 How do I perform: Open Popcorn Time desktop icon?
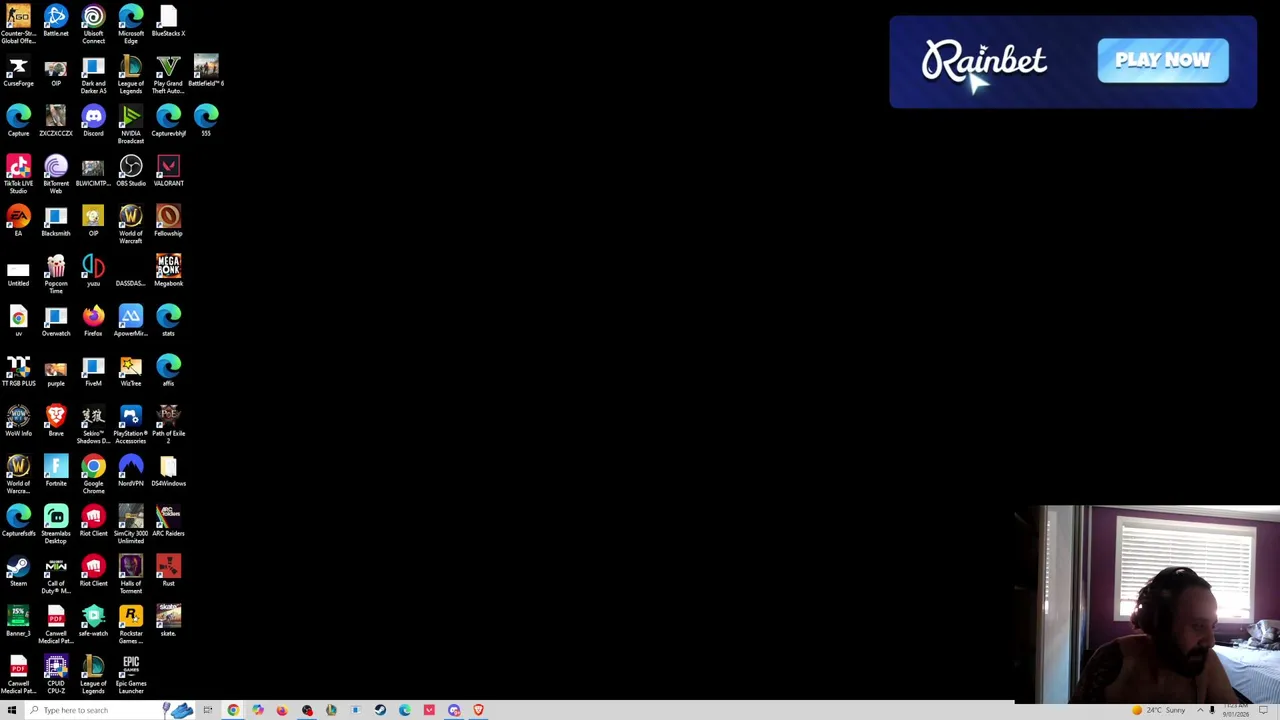click(56, 274)
